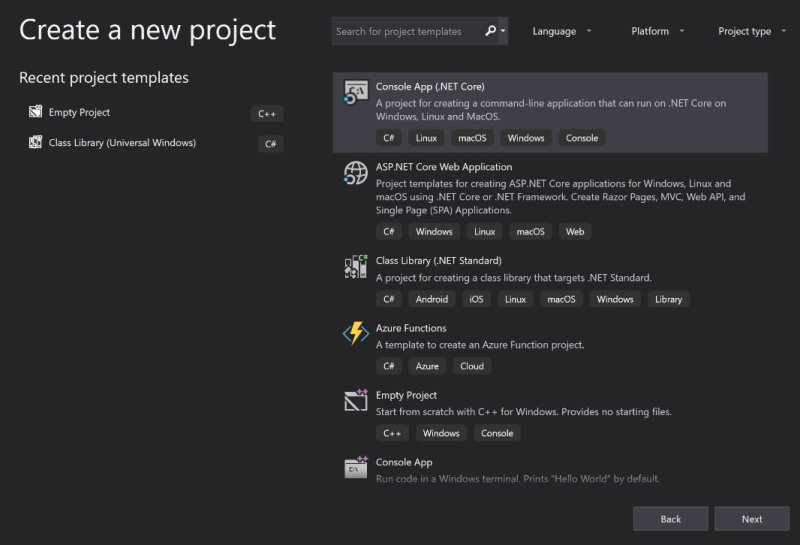Choose recent Class Library (Universal Windows) name
This screenshot has height=545, width=800.
(122, 143)
